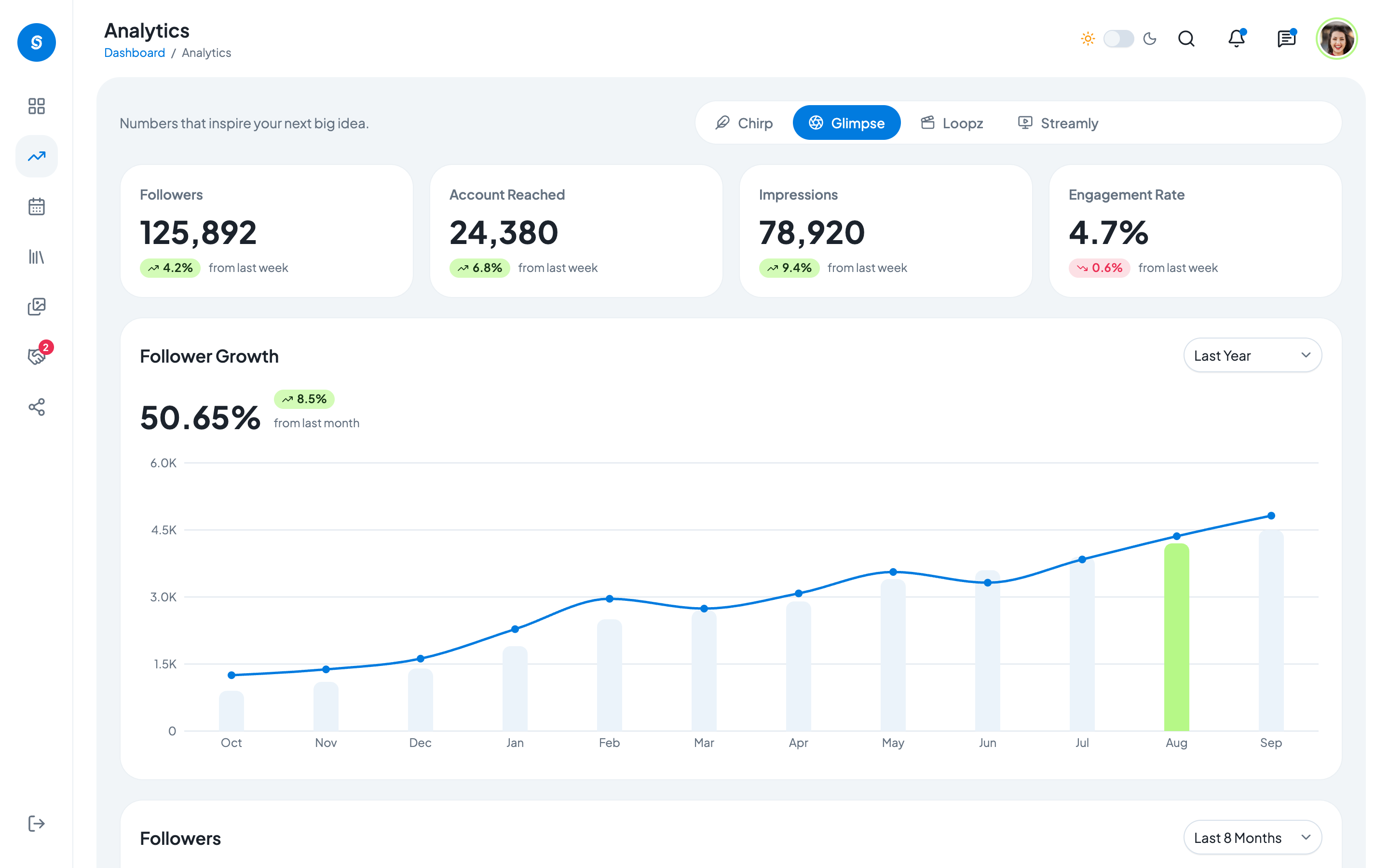Follow the Dashboard breadcrumb link
Viewport: 1389px width, 868px height.
134,53
